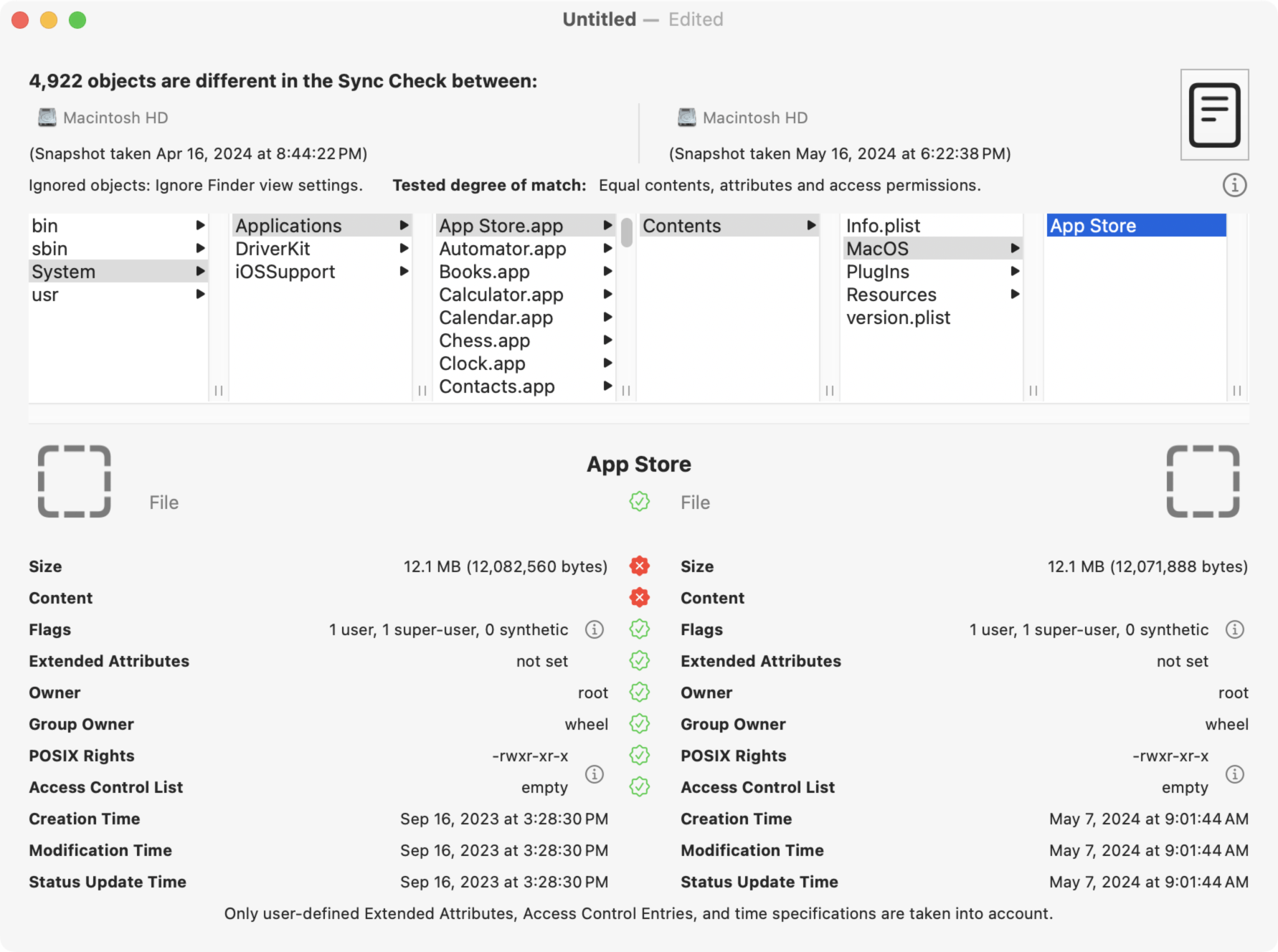The image size is (1278, 952).
Task: Select the Applications folder
Action: click(322, 226)
